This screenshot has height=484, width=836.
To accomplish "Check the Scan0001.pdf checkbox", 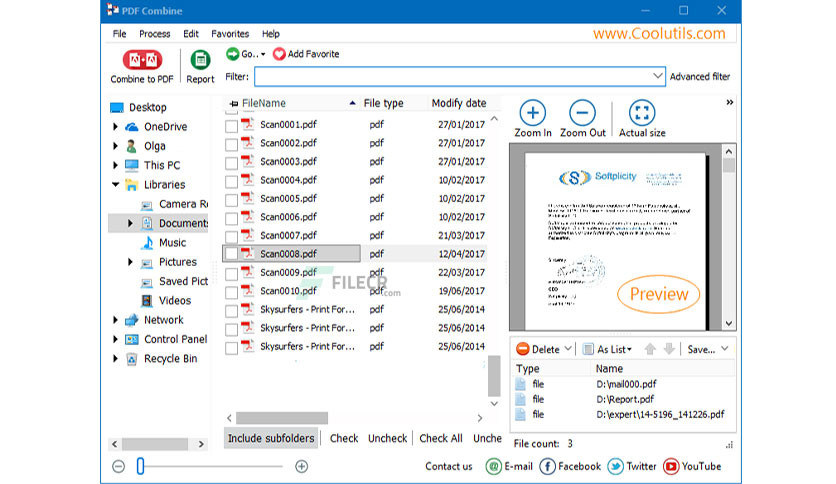I will coord(231,126).
